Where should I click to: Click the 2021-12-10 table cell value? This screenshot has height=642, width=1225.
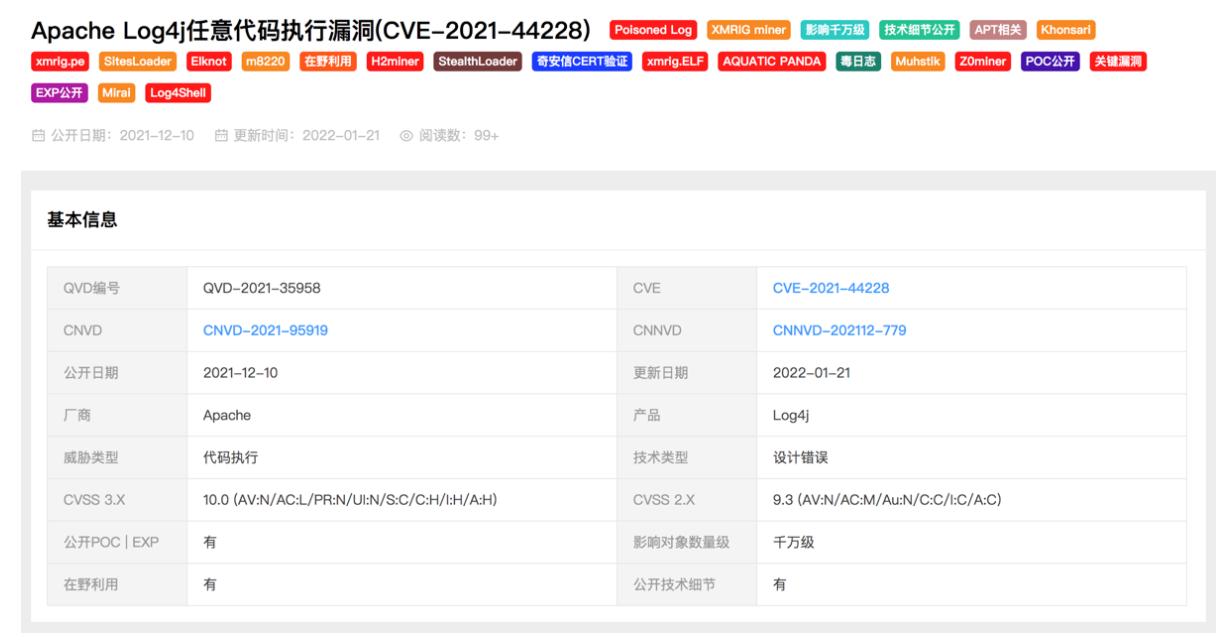(239, 373)
